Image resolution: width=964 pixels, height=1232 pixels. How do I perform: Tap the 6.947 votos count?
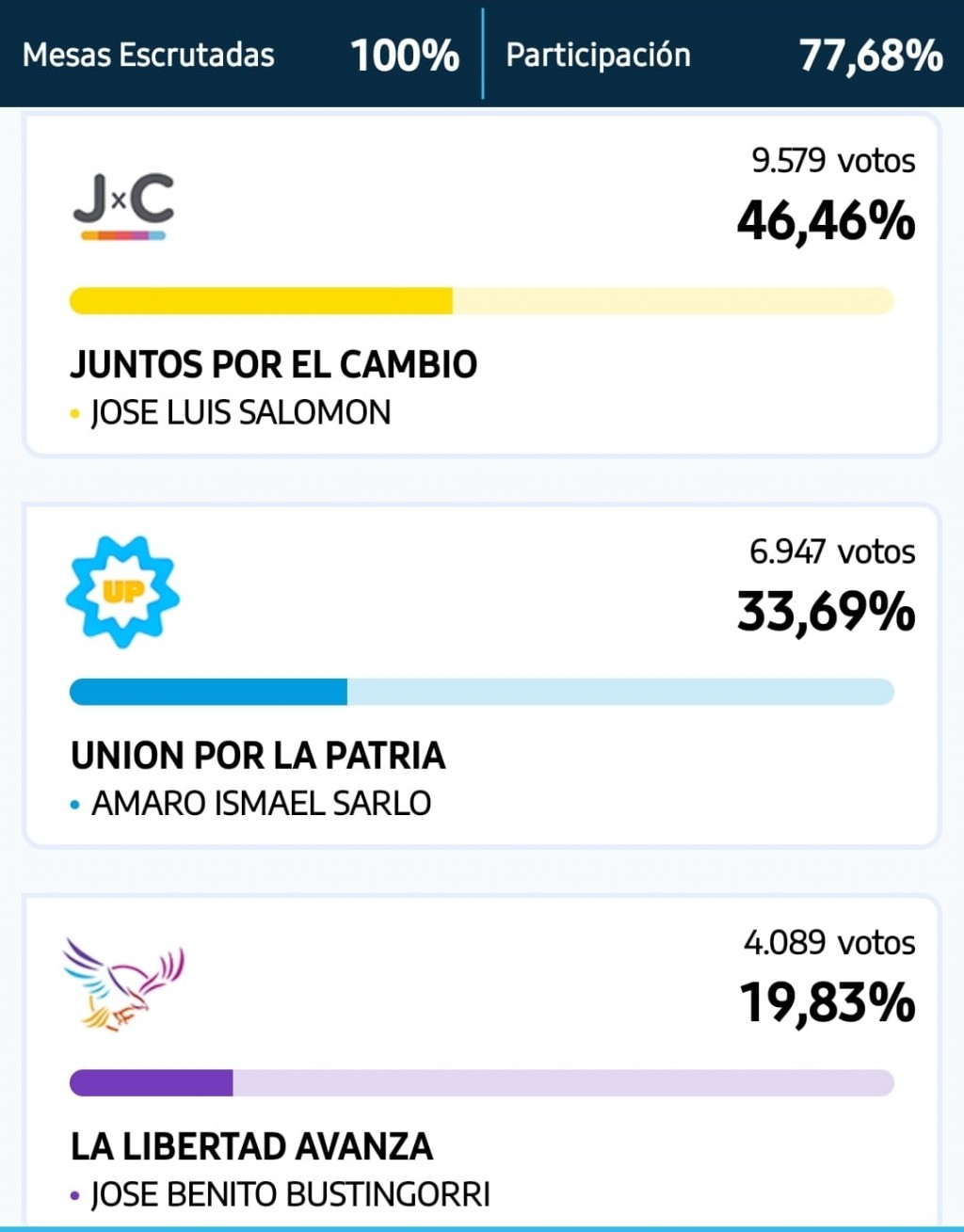point(832,552)
